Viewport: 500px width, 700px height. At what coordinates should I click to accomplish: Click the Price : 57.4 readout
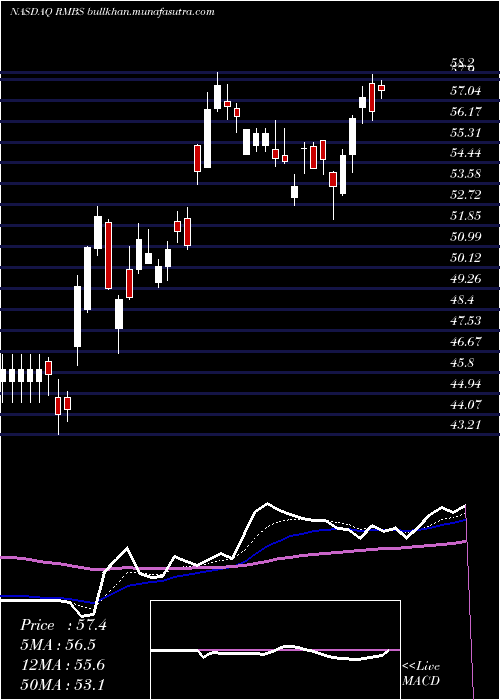click(x=63, y=625)
